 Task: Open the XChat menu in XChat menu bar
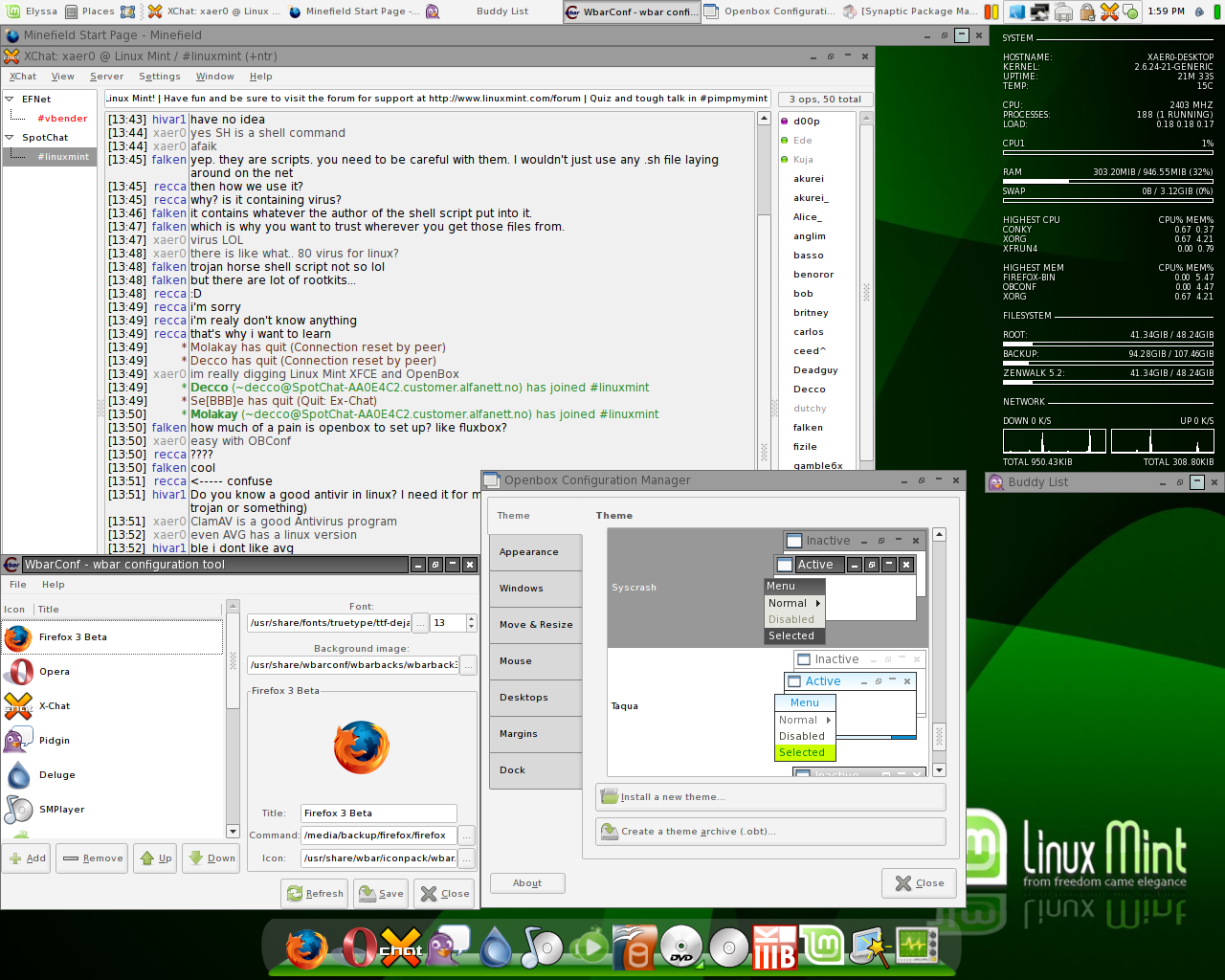click(23, 77)
